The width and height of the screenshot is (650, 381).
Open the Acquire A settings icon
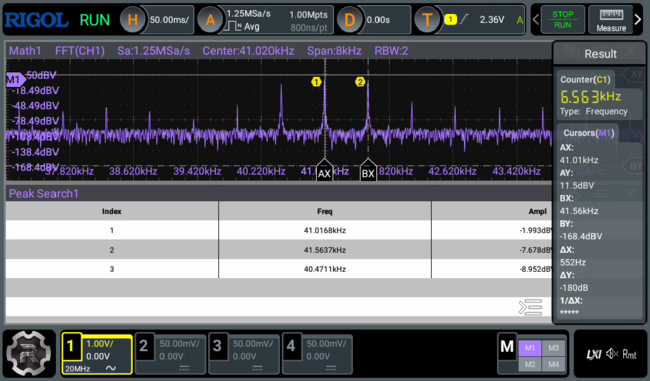tap(210, 19)
